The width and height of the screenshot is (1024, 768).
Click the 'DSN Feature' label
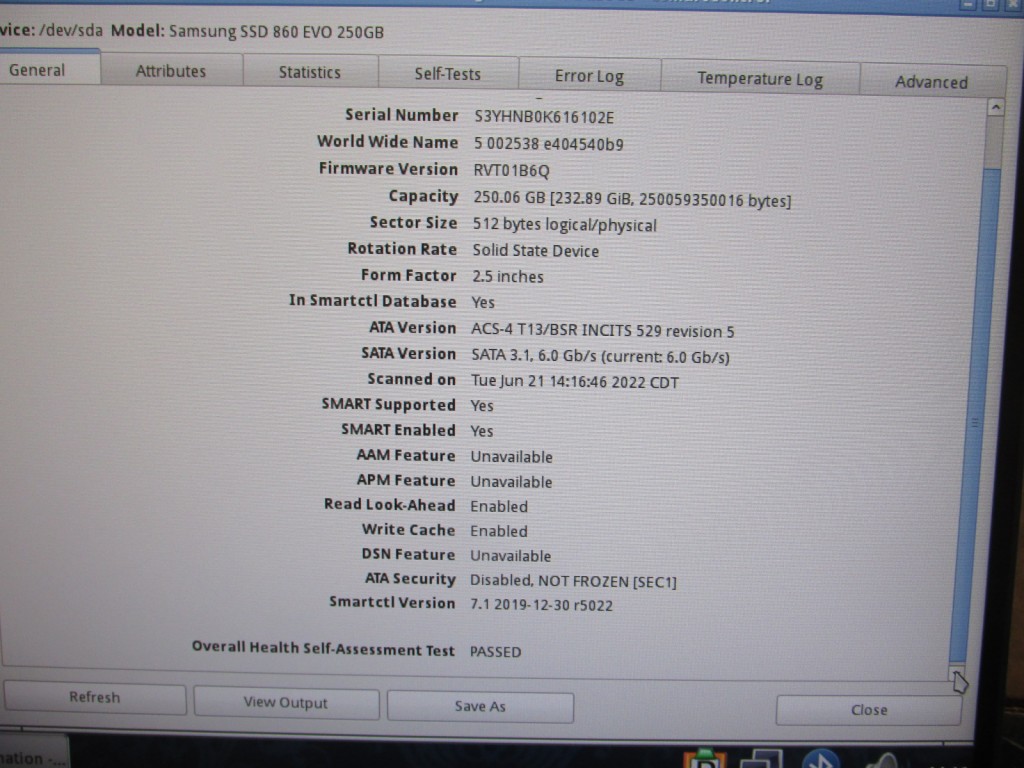coord(409,554)
